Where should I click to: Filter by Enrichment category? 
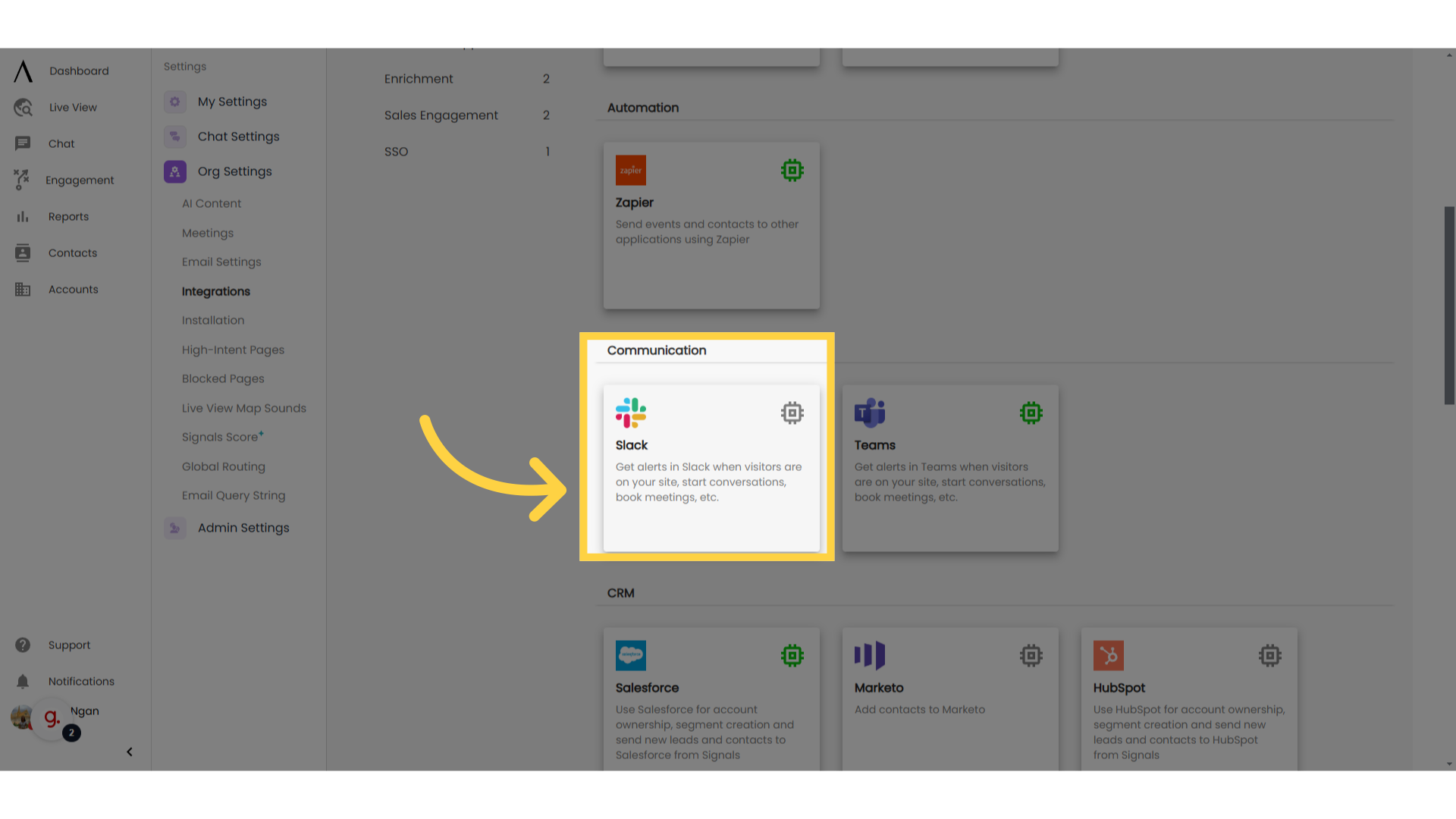pyautogui.click(x=467, y=79)
